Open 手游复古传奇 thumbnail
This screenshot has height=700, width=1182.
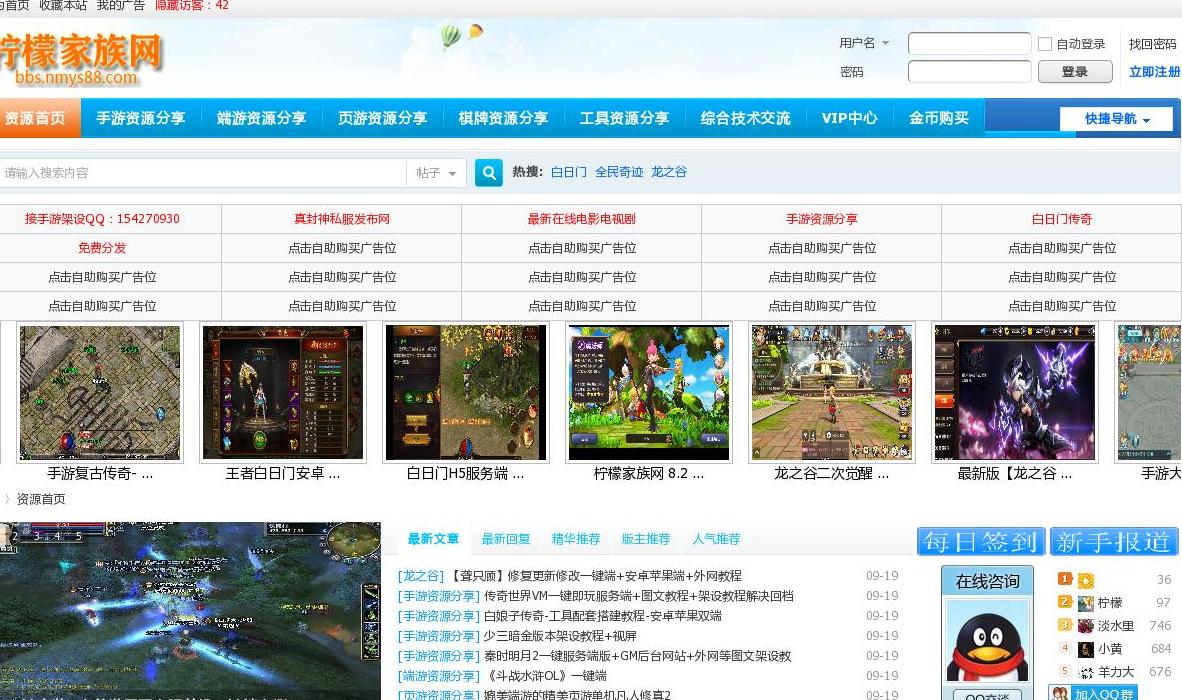(x=100, y=393)
